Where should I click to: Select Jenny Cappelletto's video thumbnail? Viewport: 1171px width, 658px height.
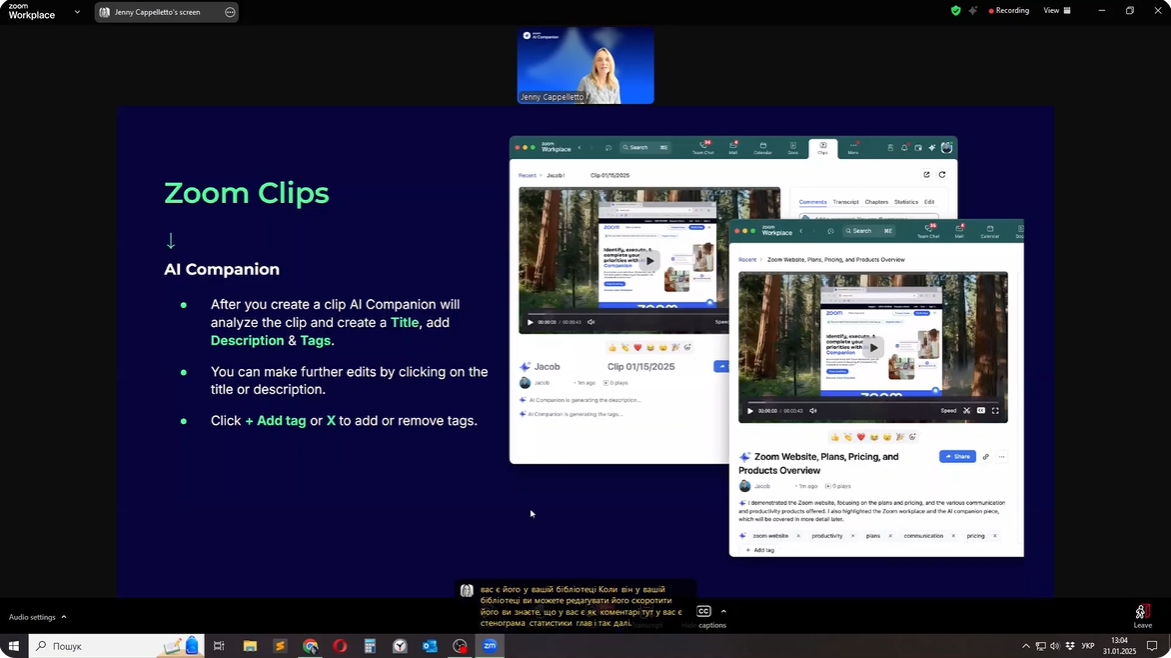(x=586, y=66)
